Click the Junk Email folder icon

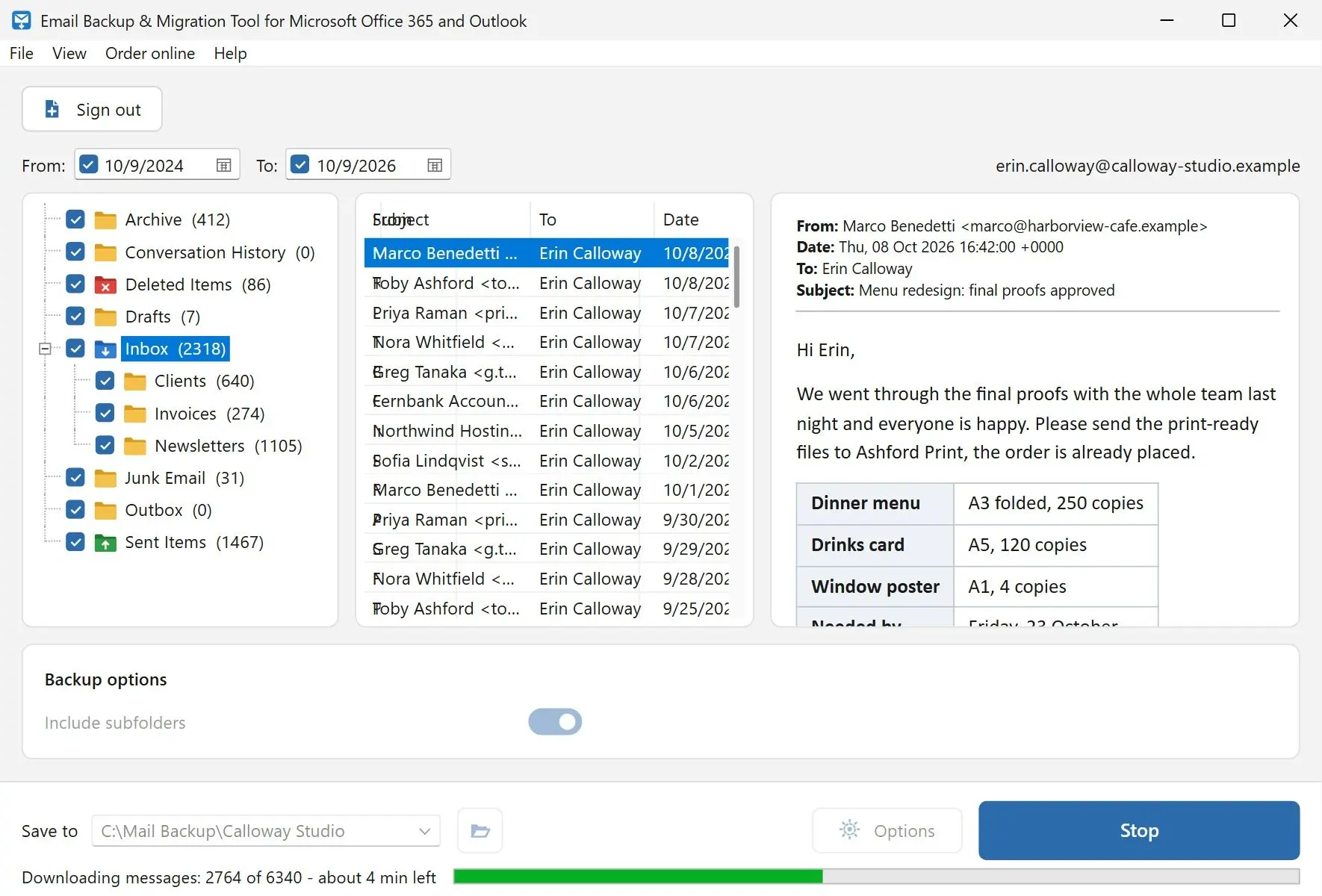click(105, 478)
